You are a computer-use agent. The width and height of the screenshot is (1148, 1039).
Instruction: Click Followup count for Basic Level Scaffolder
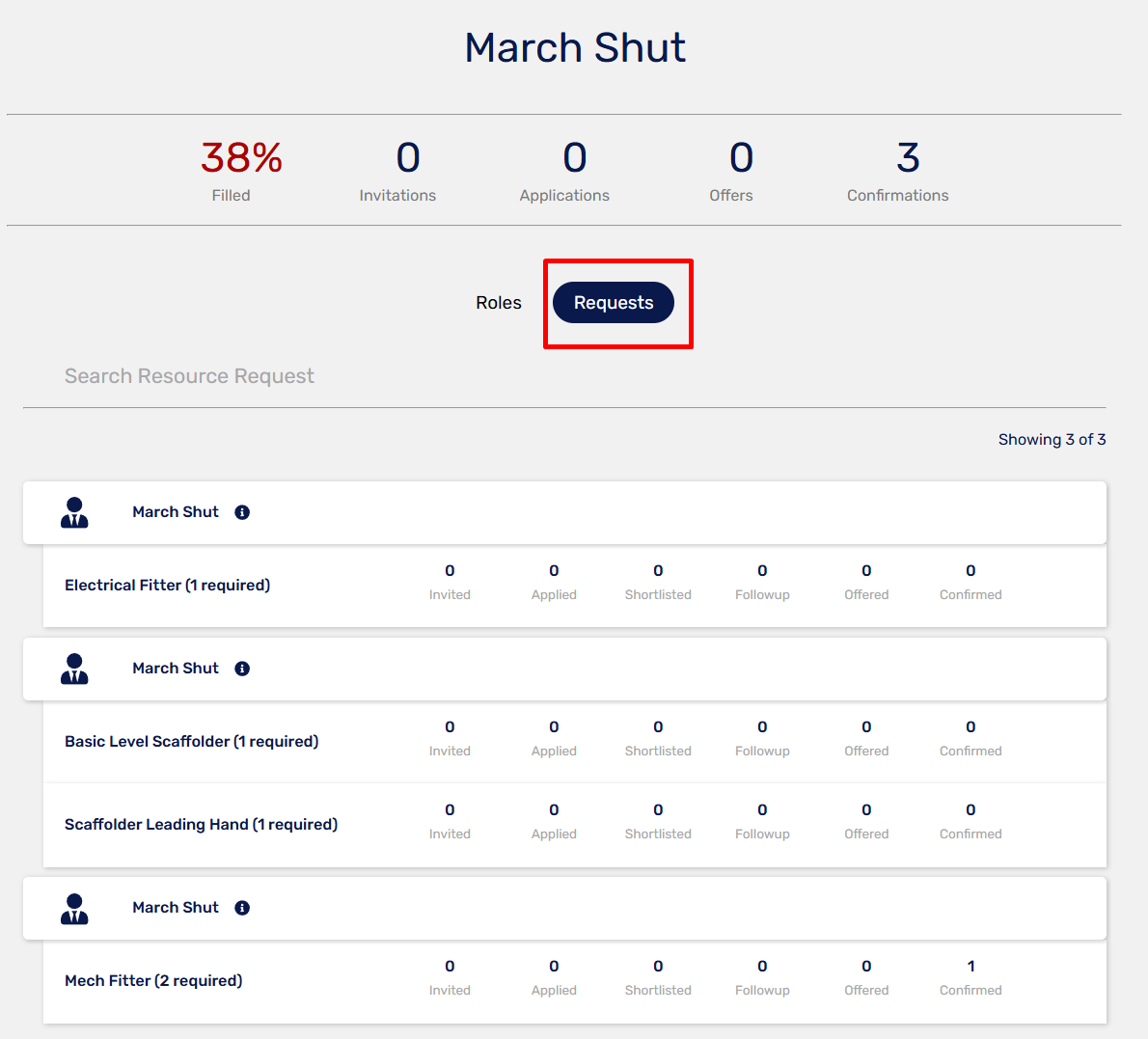coord(762,738)
